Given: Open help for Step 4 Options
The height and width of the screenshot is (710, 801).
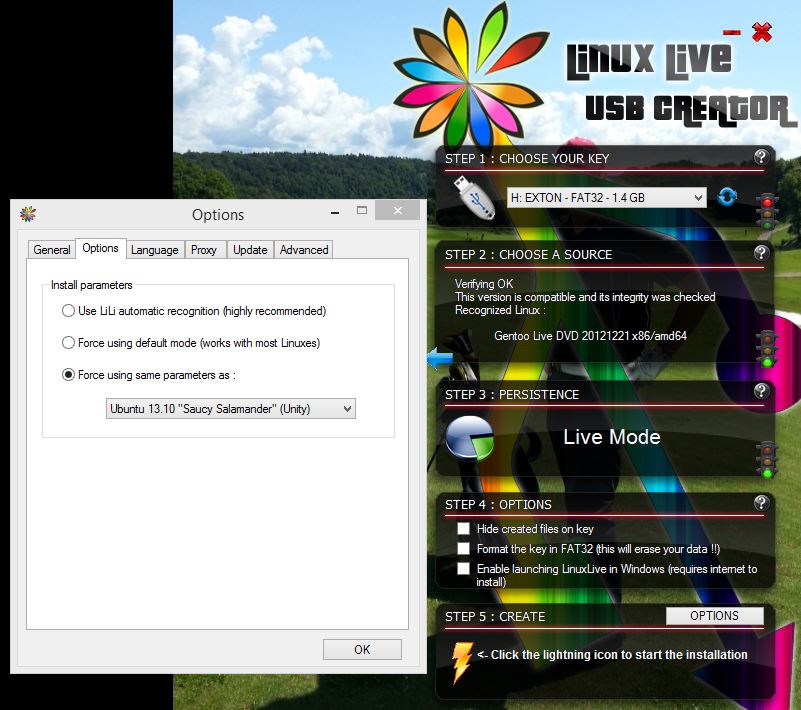Looking at the screenshot, I should click(x=761, y=503).
